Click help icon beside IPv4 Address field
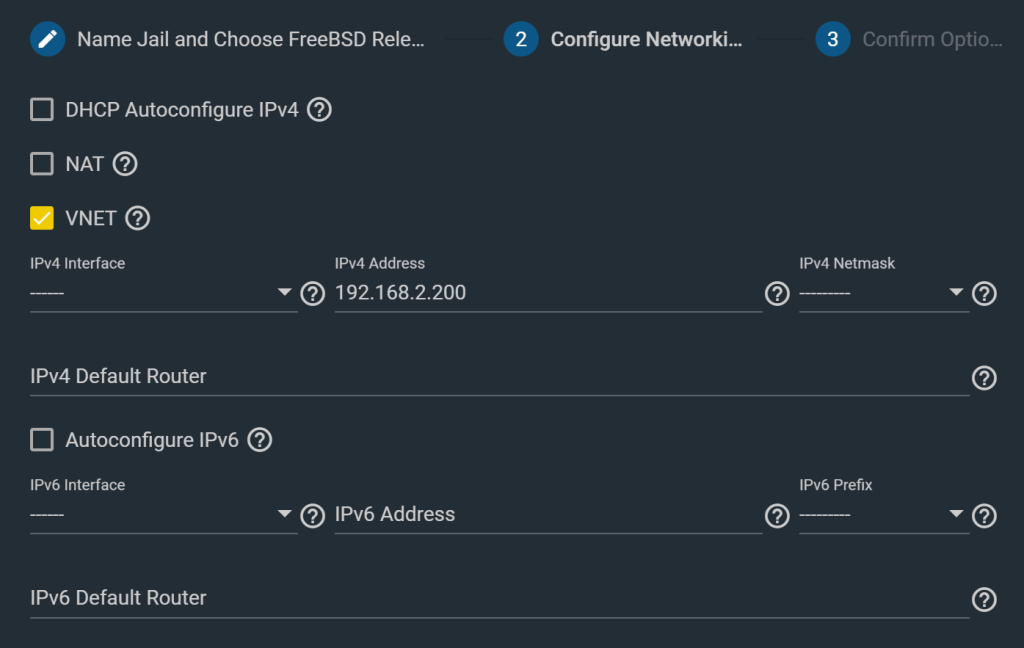This screenshot has width=1024, height=648. [x=777, y=293]
